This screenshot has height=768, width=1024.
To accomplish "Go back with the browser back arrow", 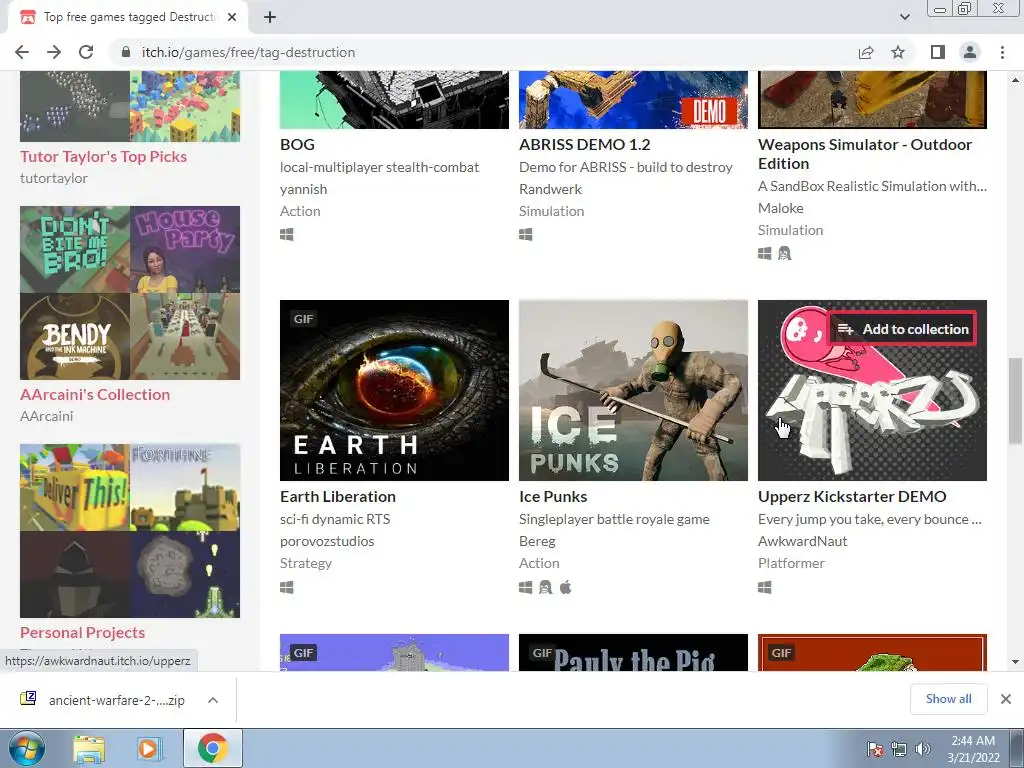I will tap(22, 52).
